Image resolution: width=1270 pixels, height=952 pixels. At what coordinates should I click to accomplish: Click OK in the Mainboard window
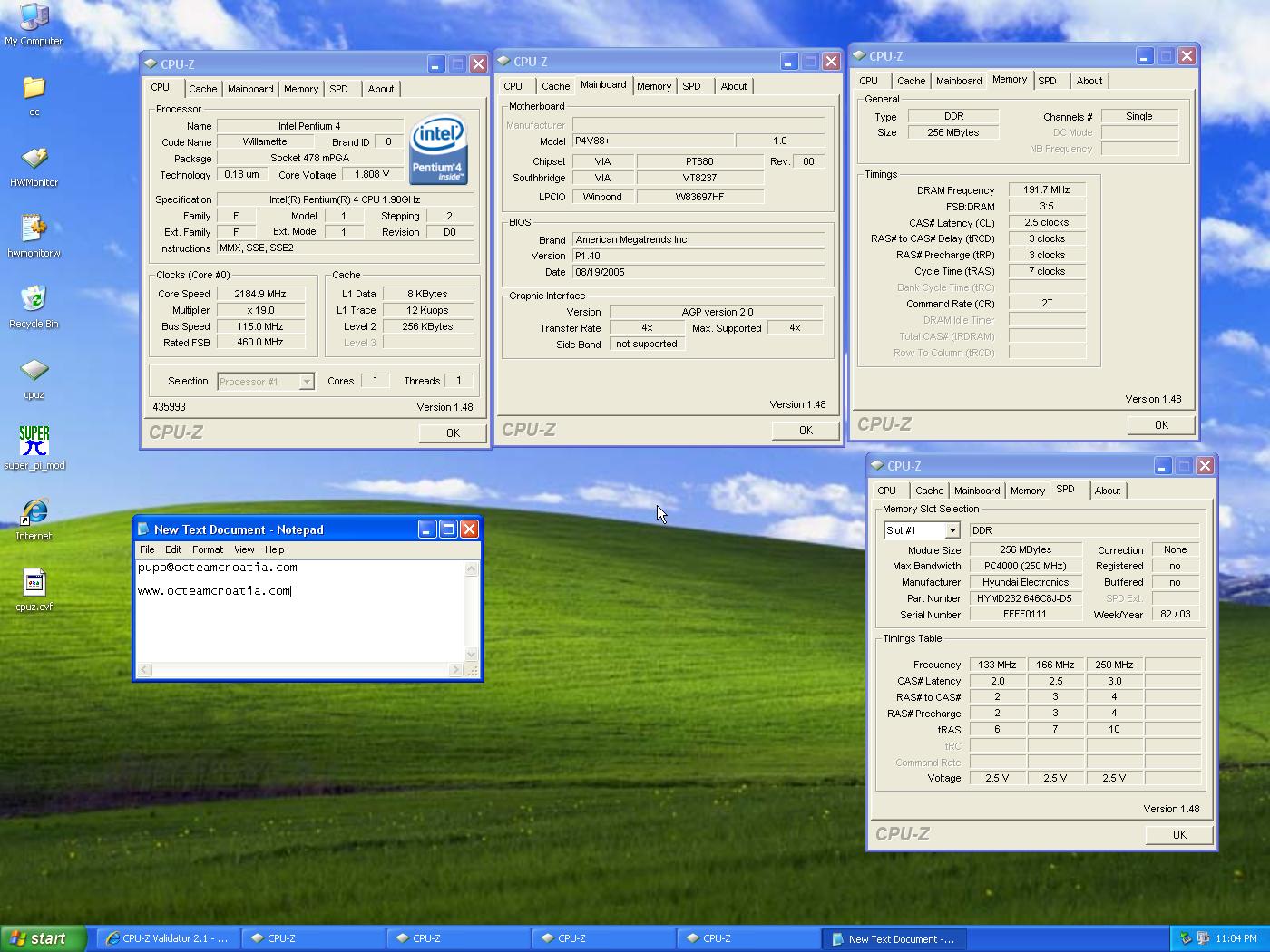pyautogui.click(x=806, y=431)
